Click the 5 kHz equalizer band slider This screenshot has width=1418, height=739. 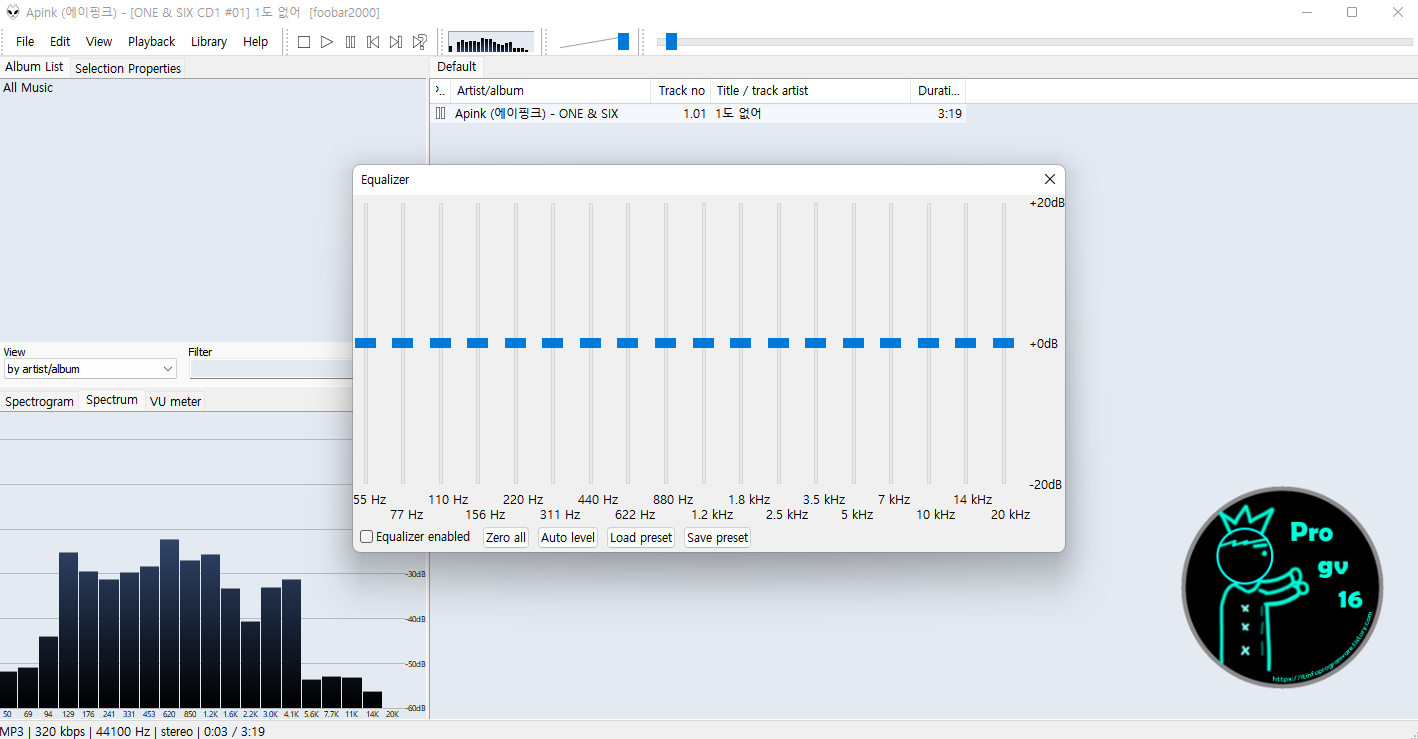(x=854, y=343)
